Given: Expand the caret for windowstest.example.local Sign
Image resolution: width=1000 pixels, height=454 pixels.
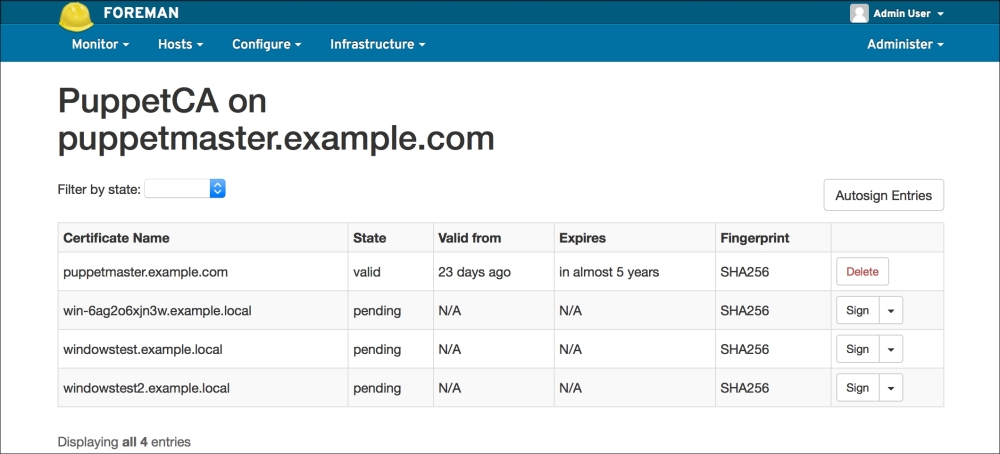Looking at the screenshot, I should (x=891, y=349).
